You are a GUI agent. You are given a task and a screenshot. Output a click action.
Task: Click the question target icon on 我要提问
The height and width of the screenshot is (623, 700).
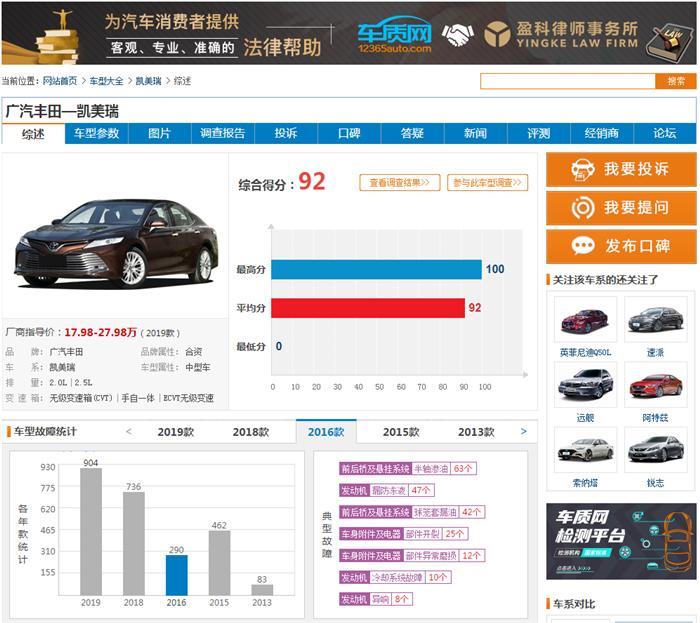(583, 208)
